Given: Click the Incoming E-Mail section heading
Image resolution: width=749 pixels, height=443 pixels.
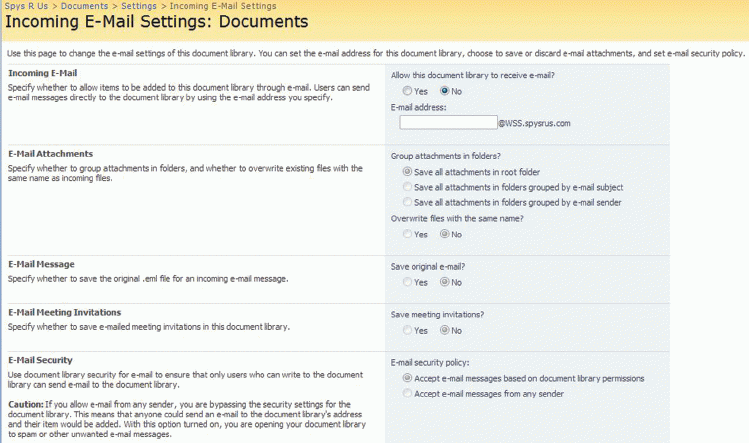Looking at the screenshot, I should click(43, 73).
